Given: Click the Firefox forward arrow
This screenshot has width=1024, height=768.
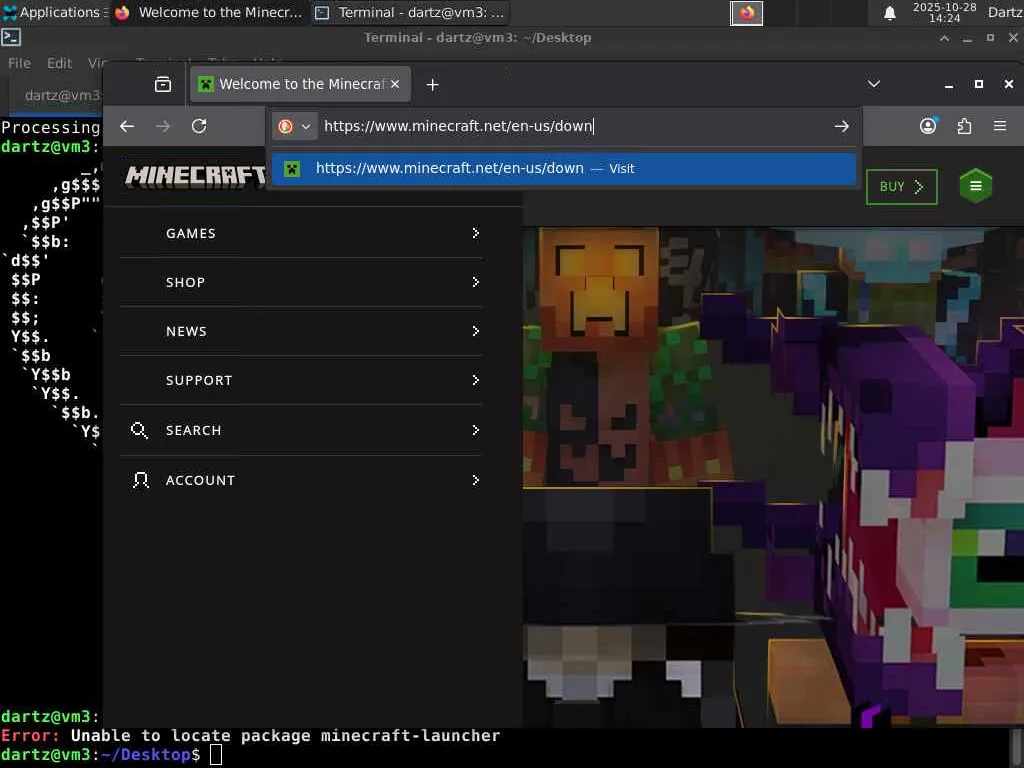Looking at the screenshot, I should (x=163, y=126).
